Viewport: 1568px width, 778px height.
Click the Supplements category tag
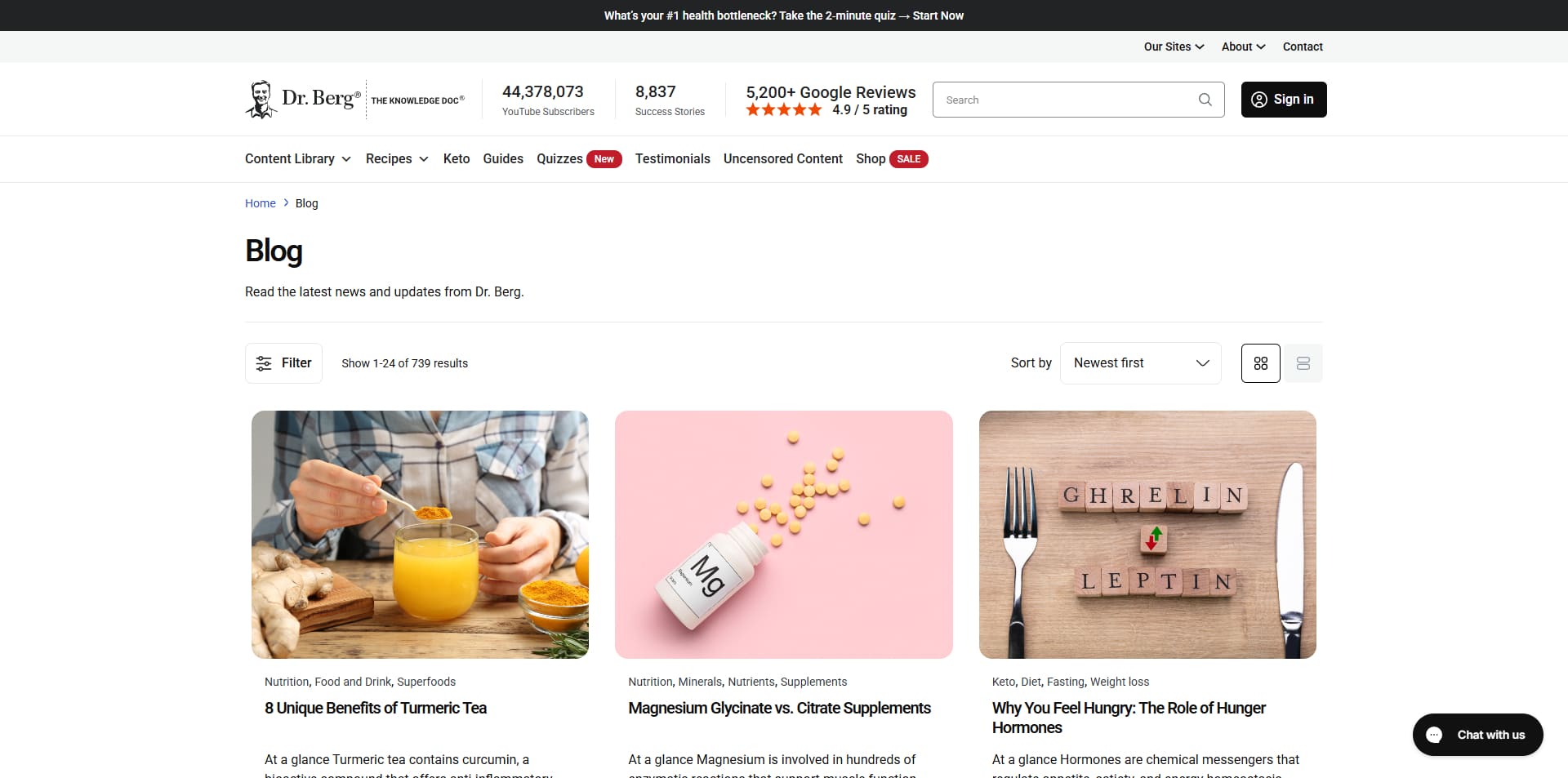tap(813, 682)
